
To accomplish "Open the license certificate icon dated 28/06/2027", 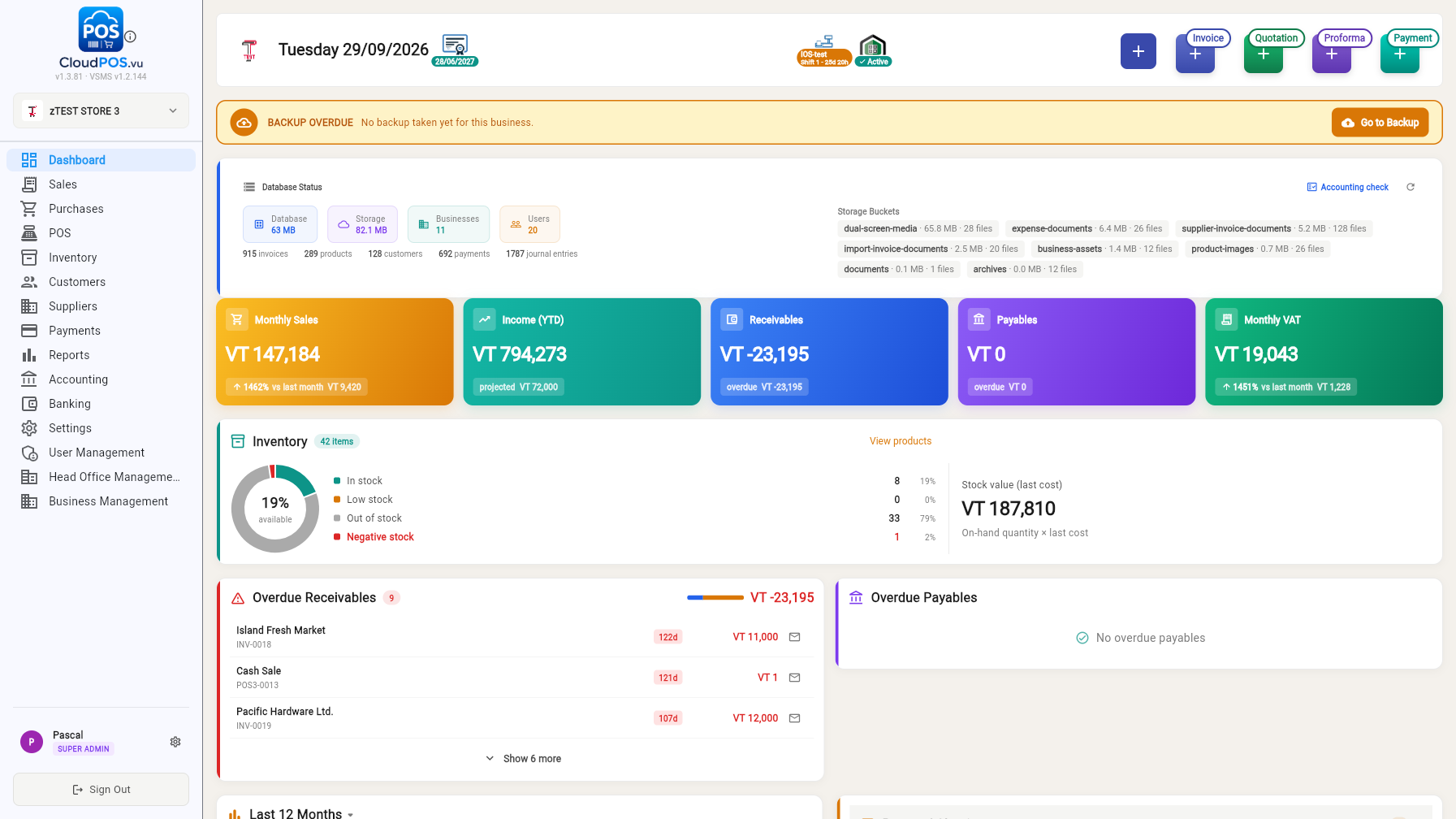I will tap(455, 50).
